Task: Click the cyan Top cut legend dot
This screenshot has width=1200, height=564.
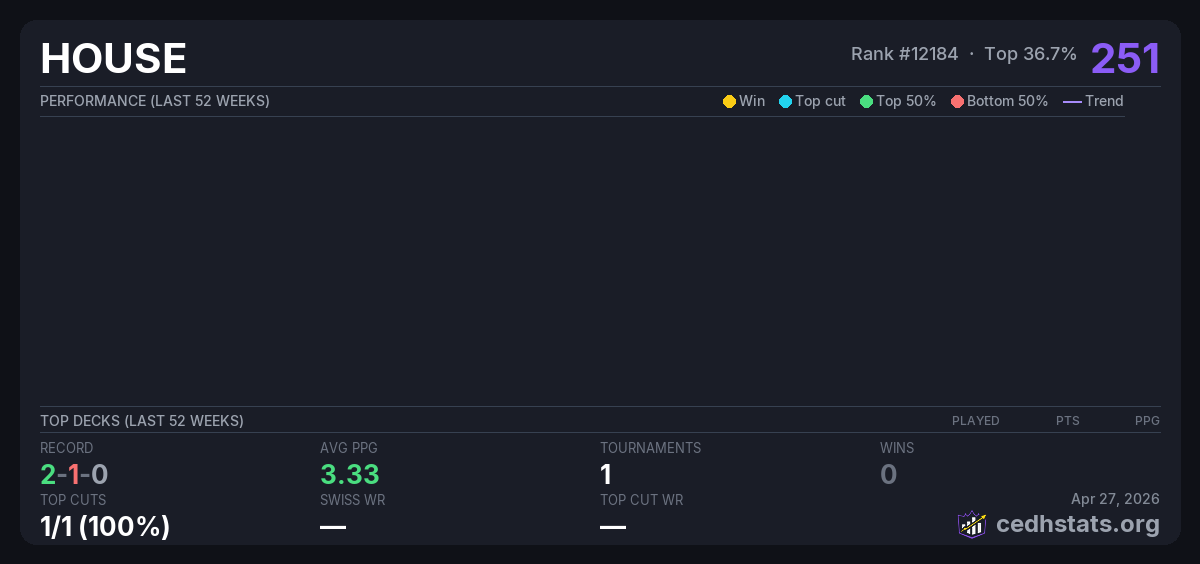Action: [x=785, y=101]
